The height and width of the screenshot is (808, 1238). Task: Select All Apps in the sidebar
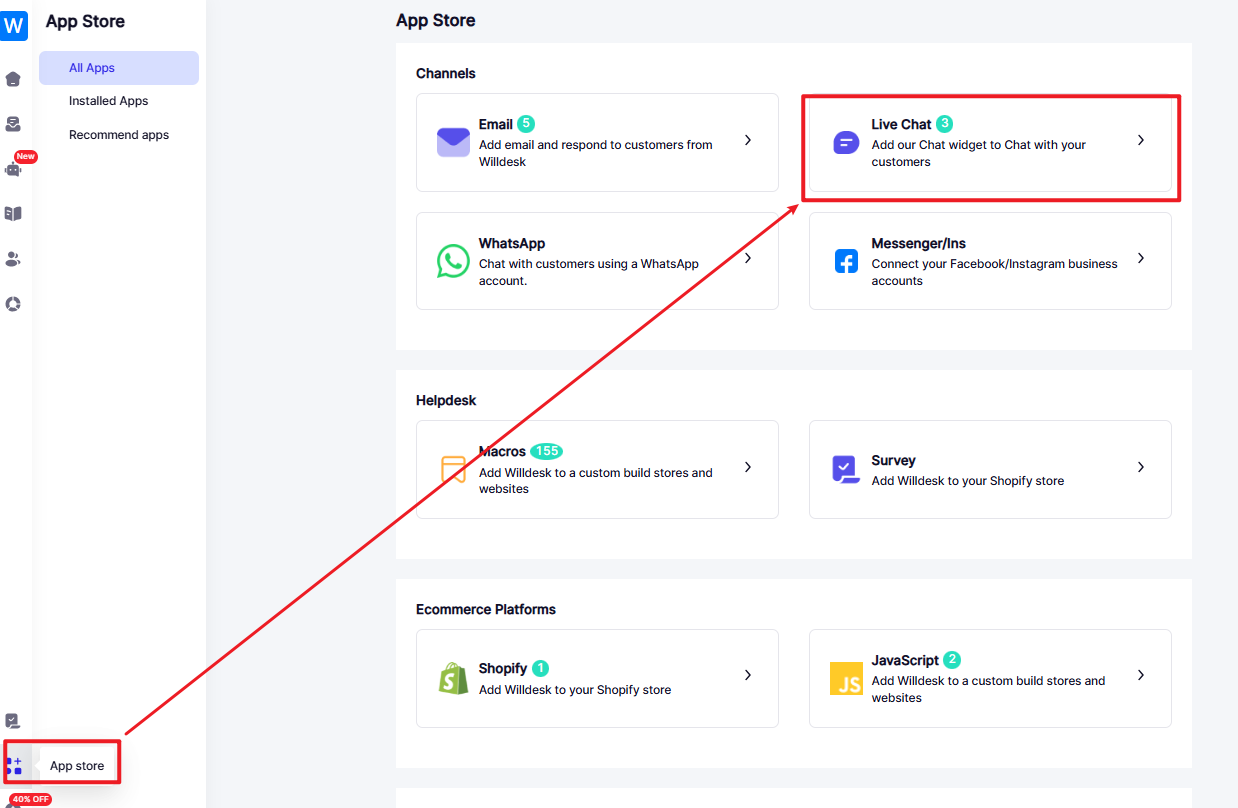coord(119,68)
